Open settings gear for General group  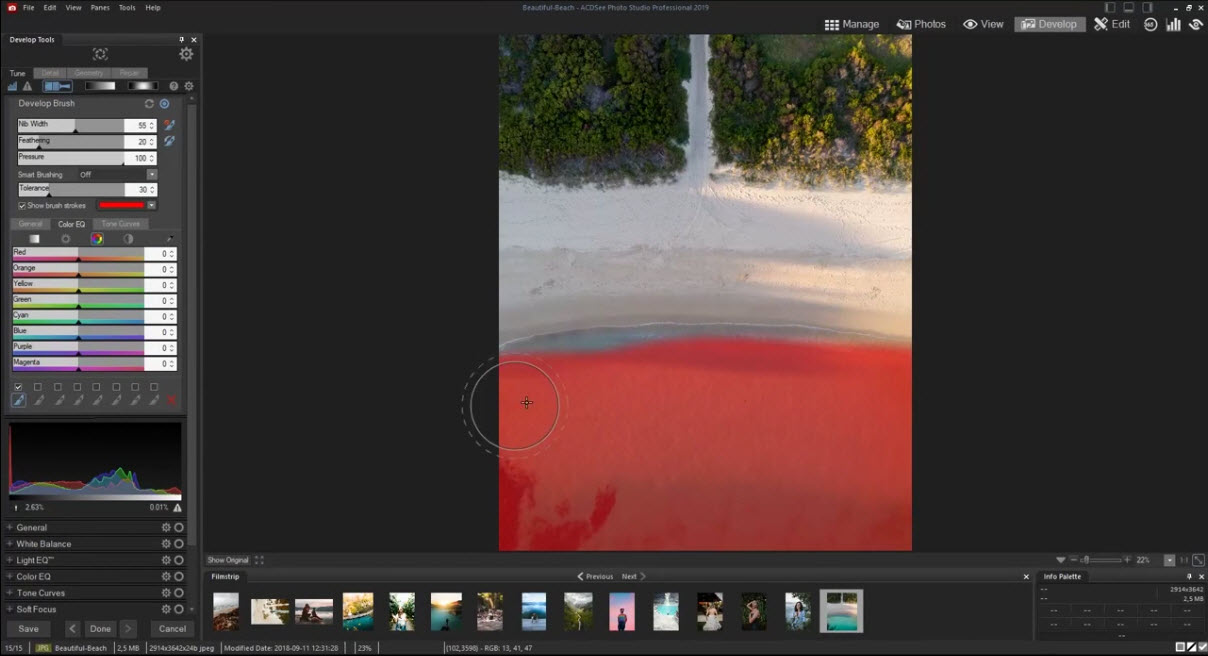[167, 528]
